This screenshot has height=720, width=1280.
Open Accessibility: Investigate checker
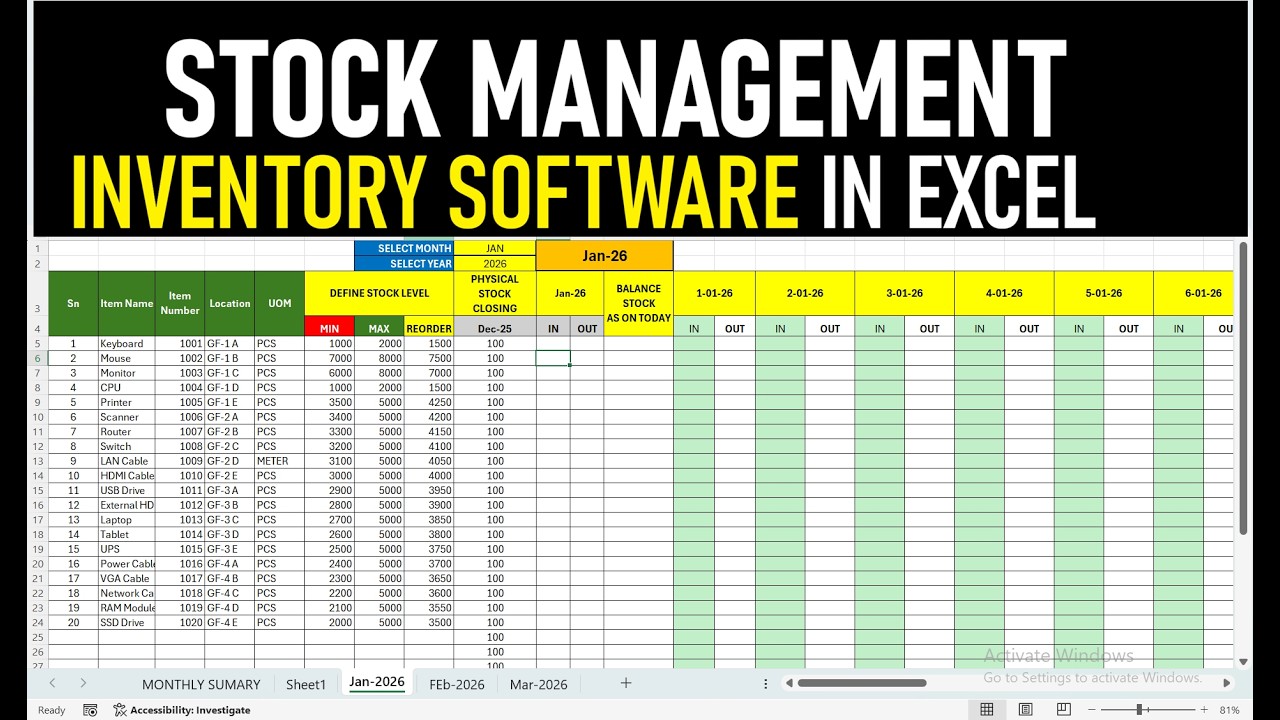[x=181, y=710]
